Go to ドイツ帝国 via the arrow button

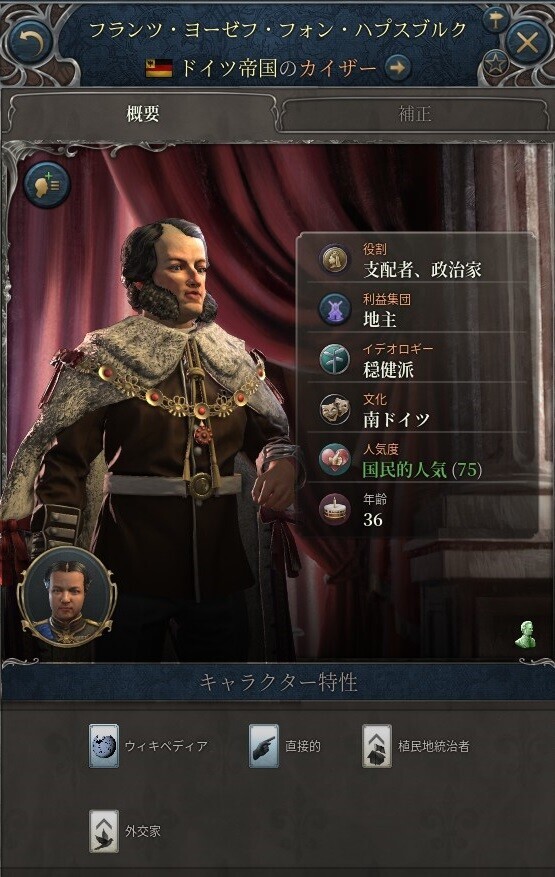point(397,68)
